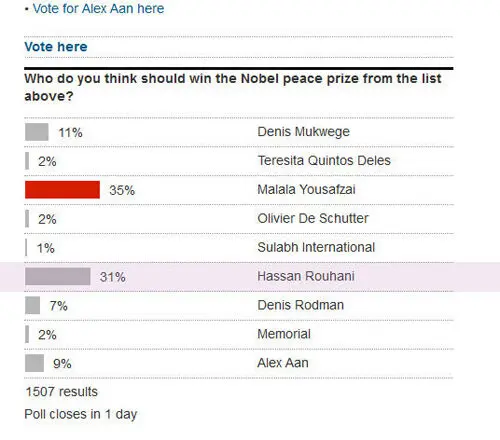Click the 31% gray result bar

click(58, 276)
